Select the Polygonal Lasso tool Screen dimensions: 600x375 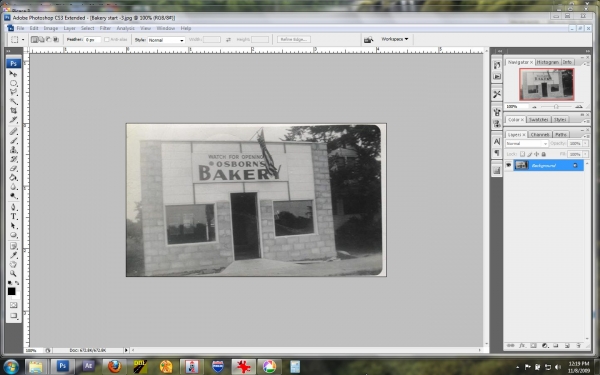point(13,92)
